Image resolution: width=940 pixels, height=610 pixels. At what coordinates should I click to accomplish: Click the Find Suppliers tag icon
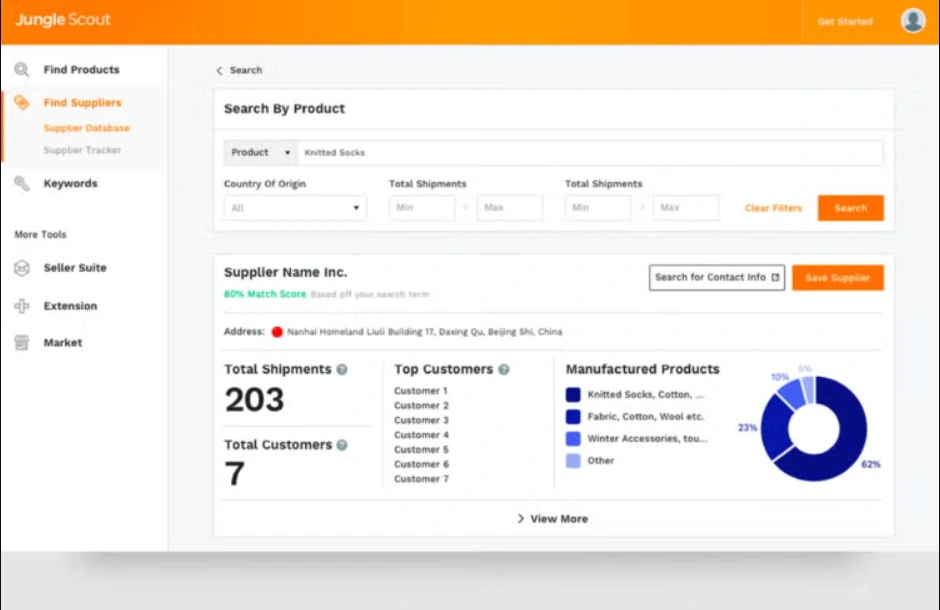click(22, 103)
